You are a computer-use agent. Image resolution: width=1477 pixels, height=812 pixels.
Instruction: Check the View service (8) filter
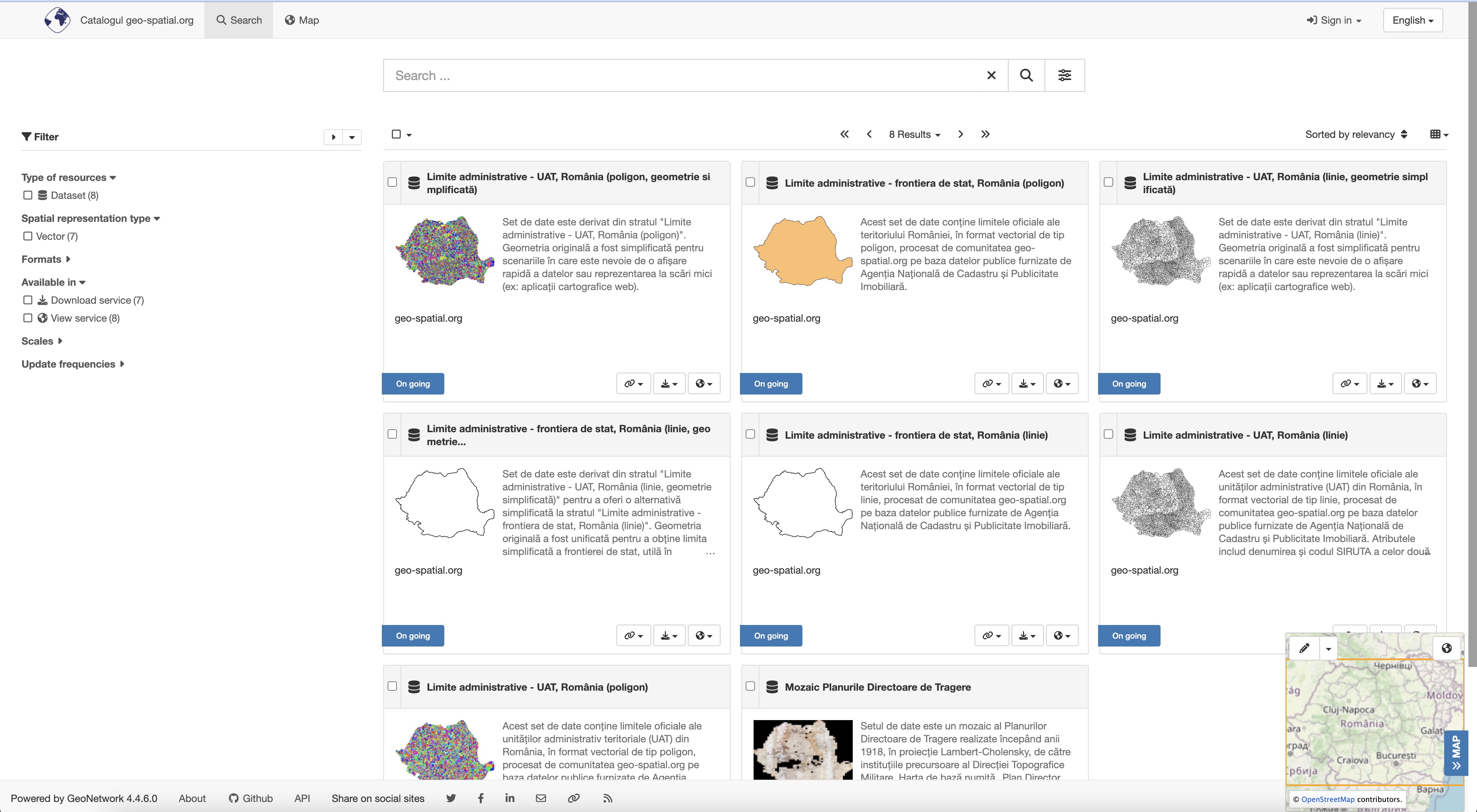28,318
